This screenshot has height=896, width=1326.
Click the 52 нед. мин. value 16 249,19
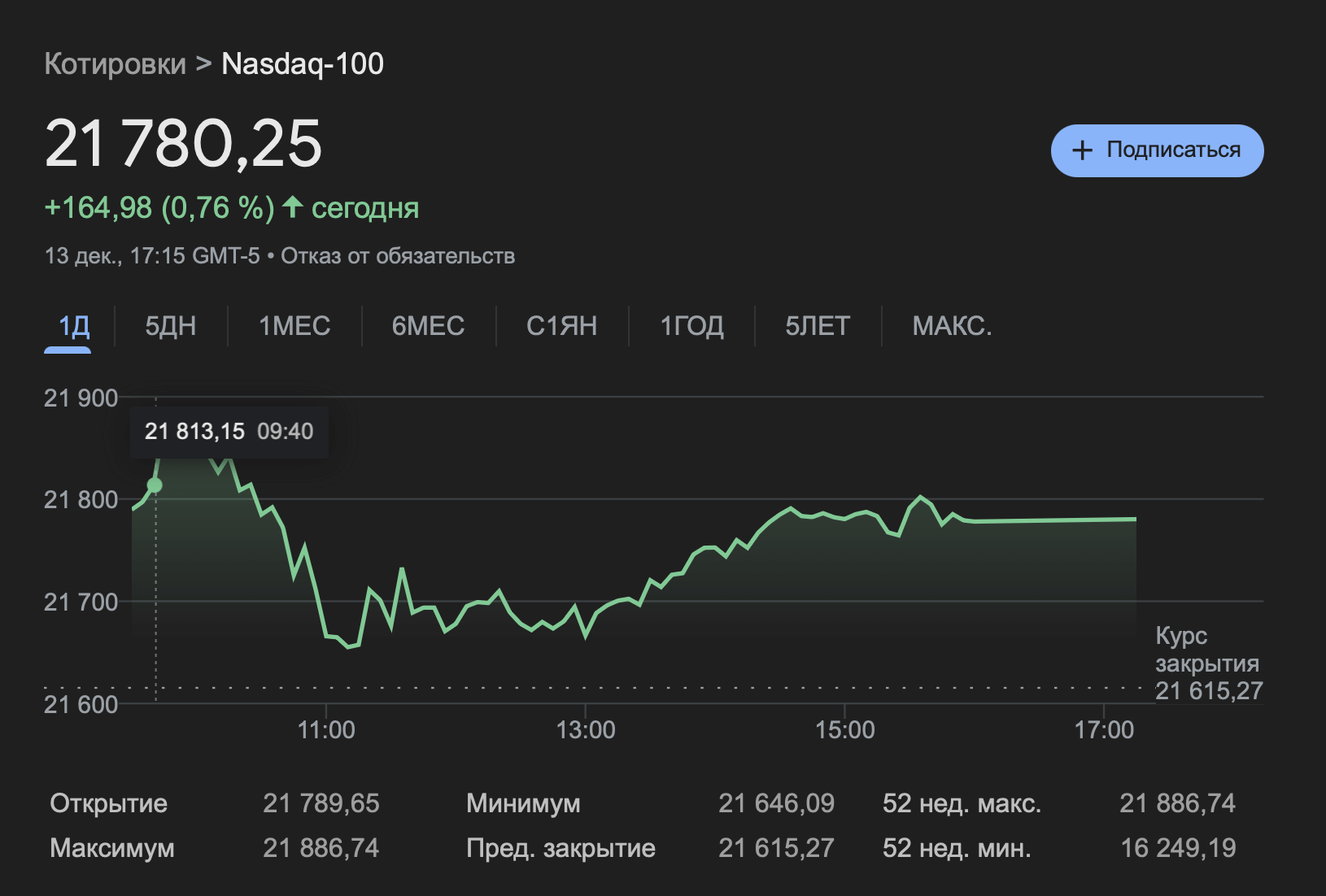[1178, 848]
